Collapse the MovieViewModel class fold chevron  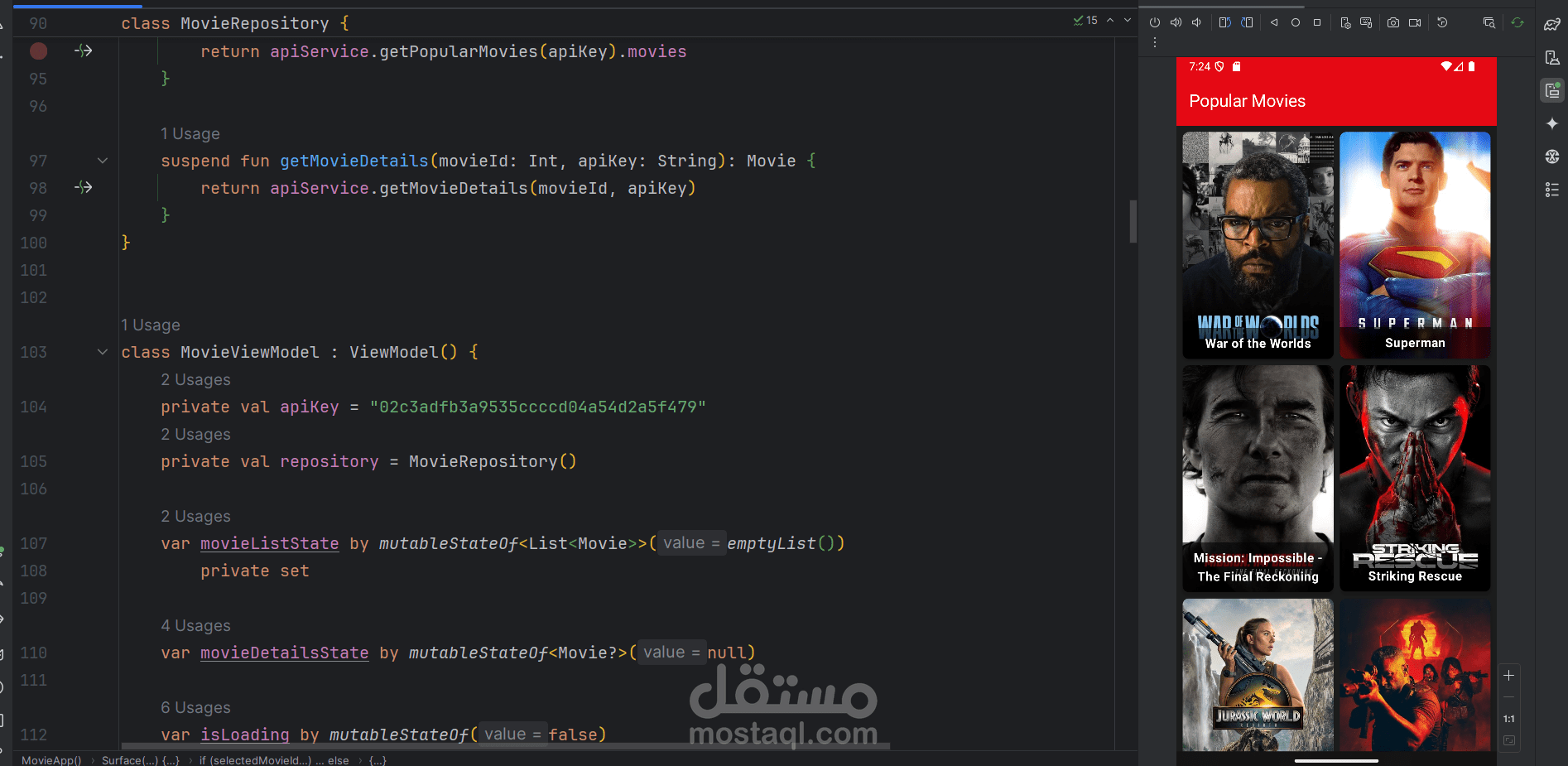[x=103, y=352]
